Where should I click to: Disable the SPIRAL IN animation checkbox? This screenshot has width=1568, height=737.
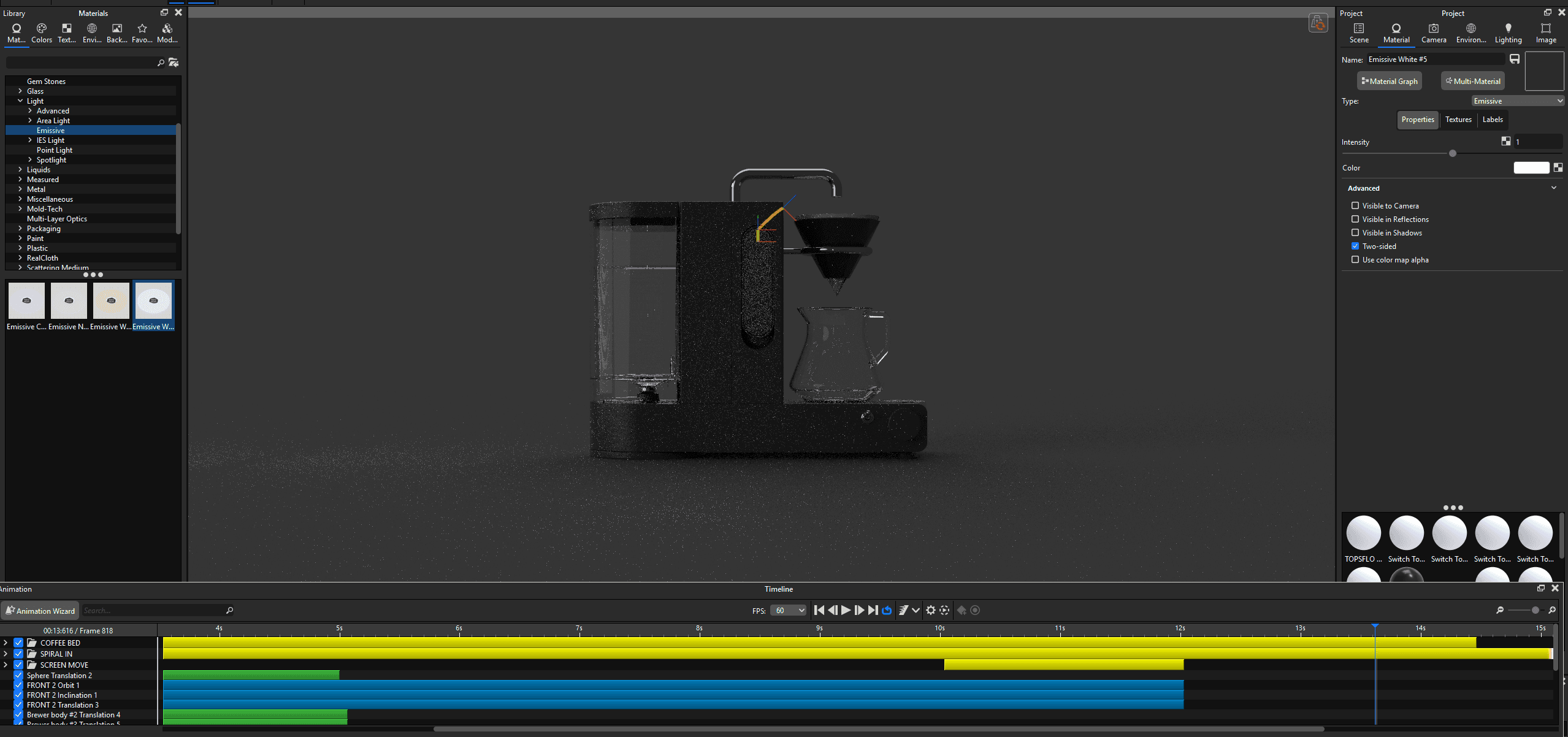point(18,654)
